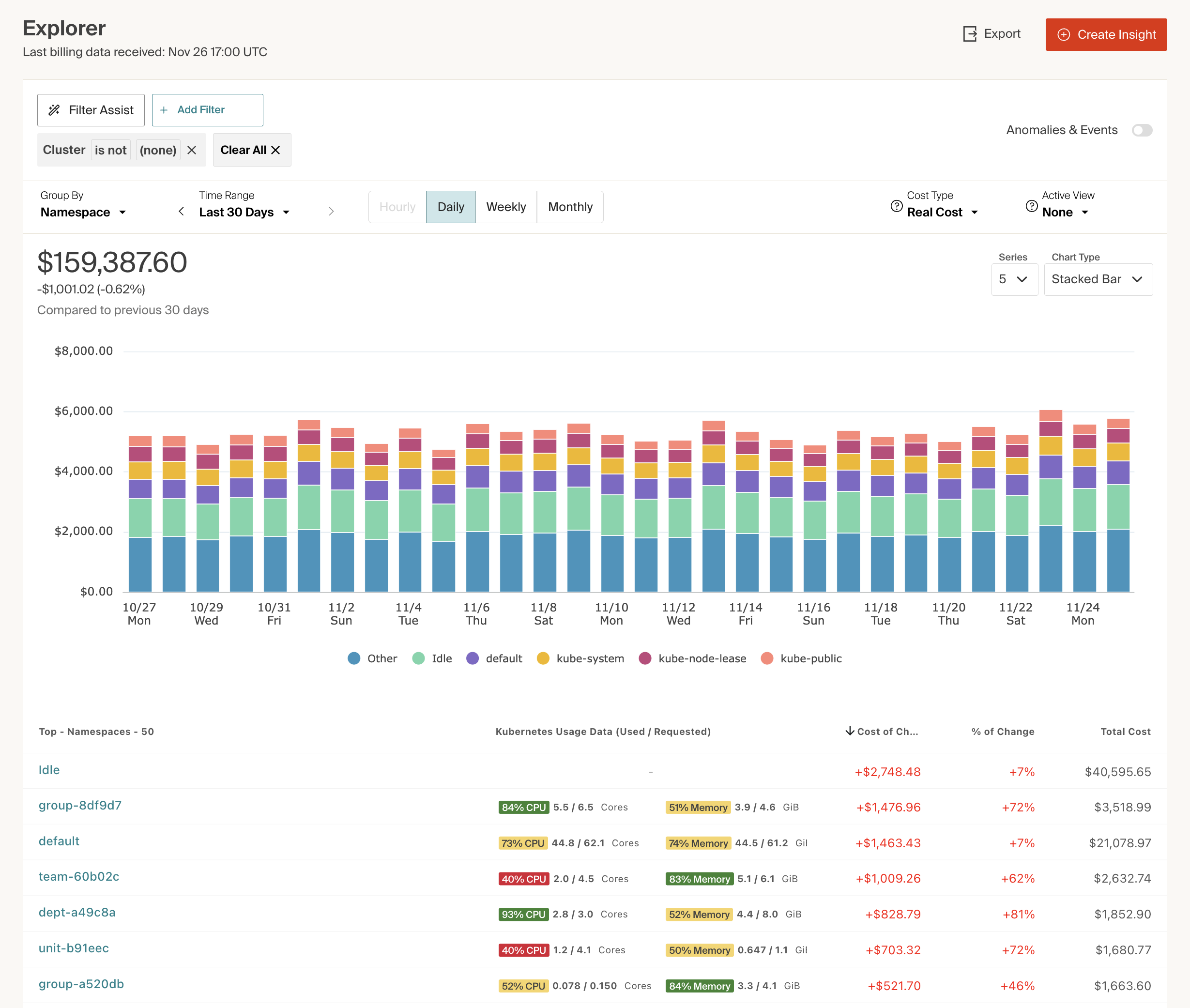Switch to the Weekly view tab

tap(506, 207)
